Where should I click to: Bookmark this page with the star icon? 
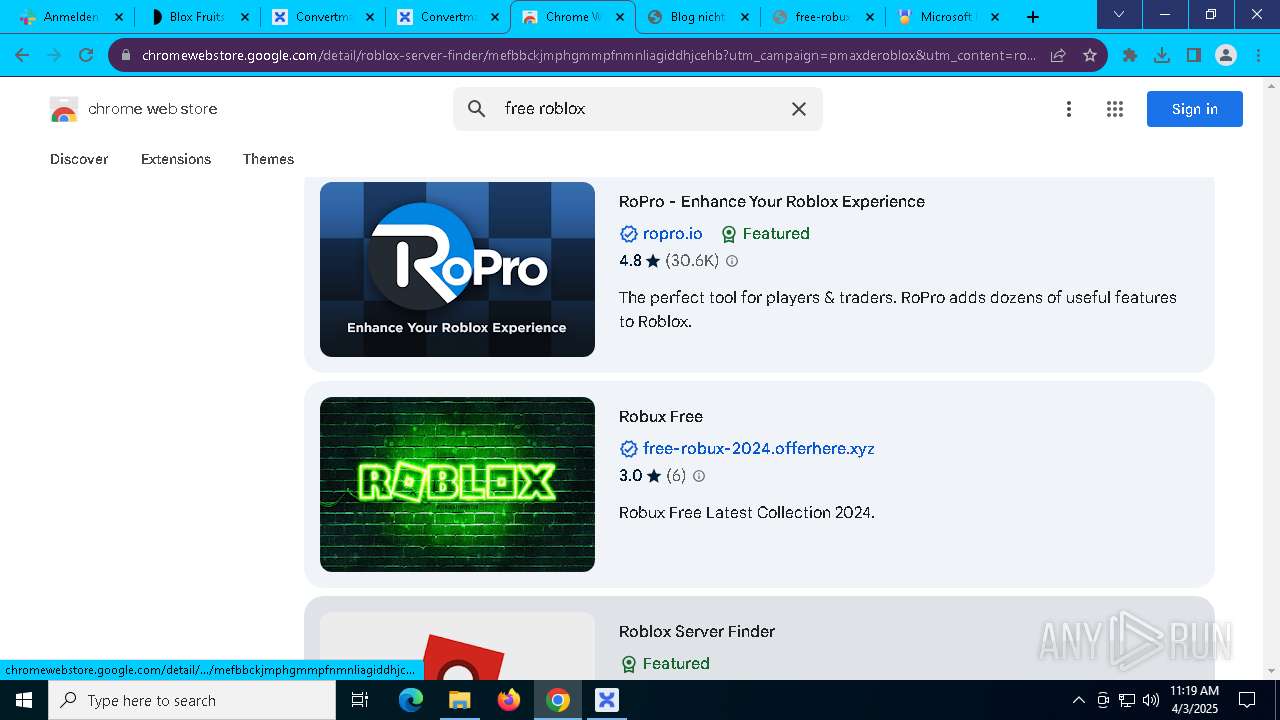(1090, 55)
